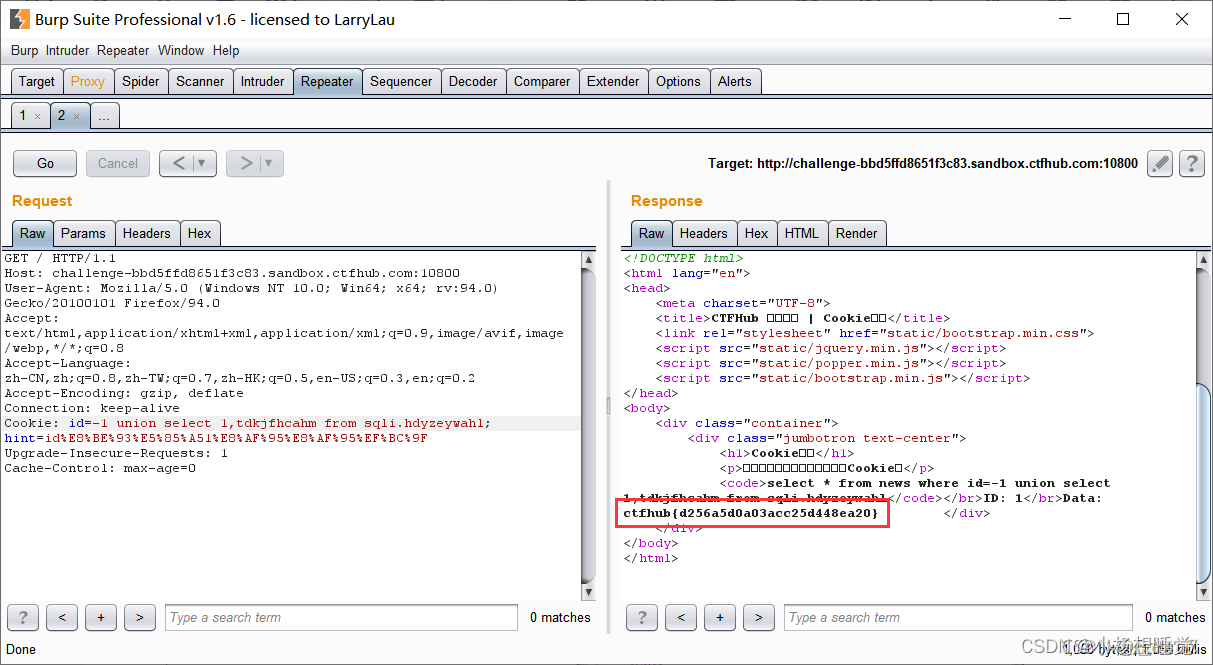Open the response HTML tab

coord(802,233)
